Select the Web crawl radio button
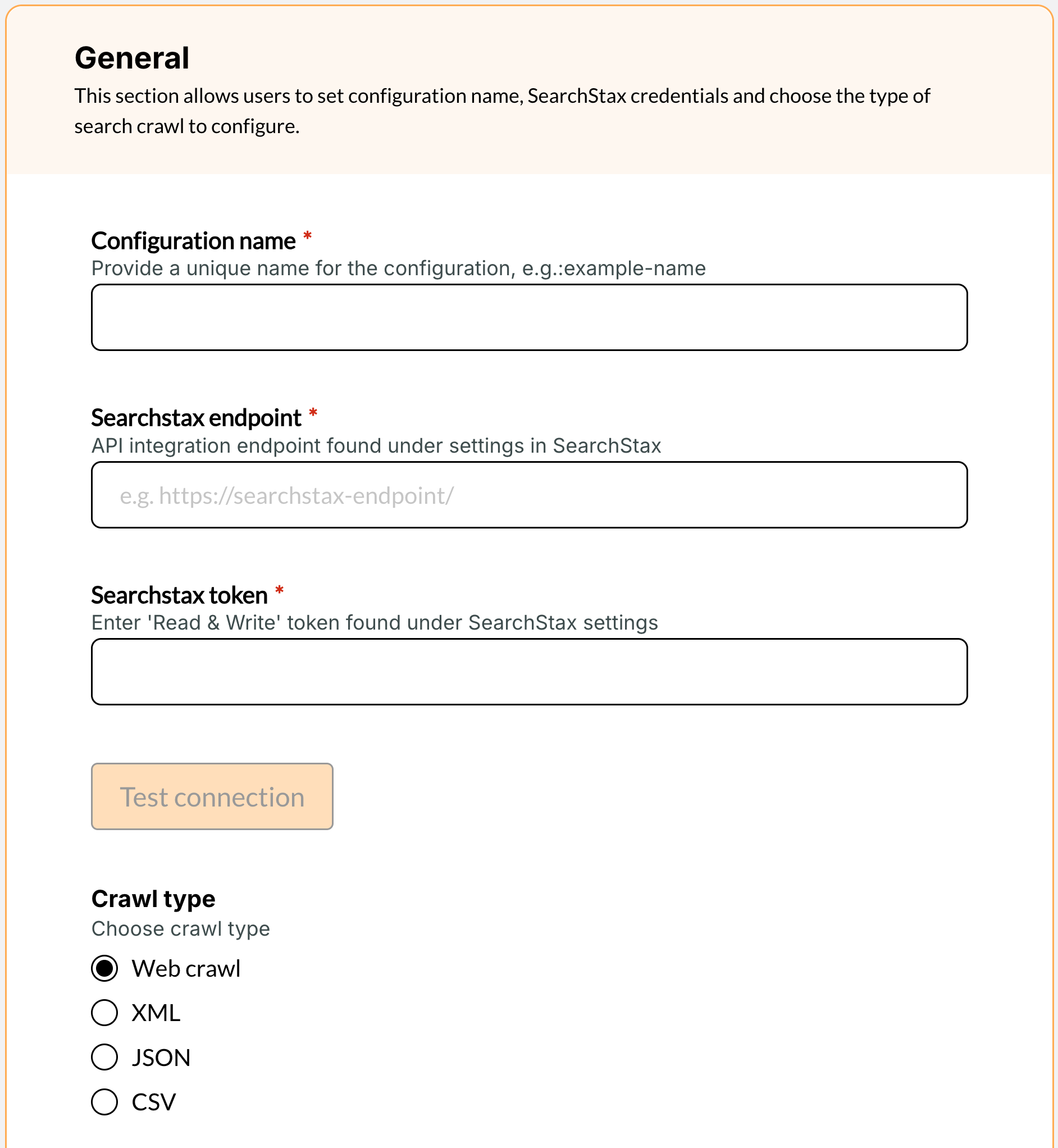 pos(105,968)
